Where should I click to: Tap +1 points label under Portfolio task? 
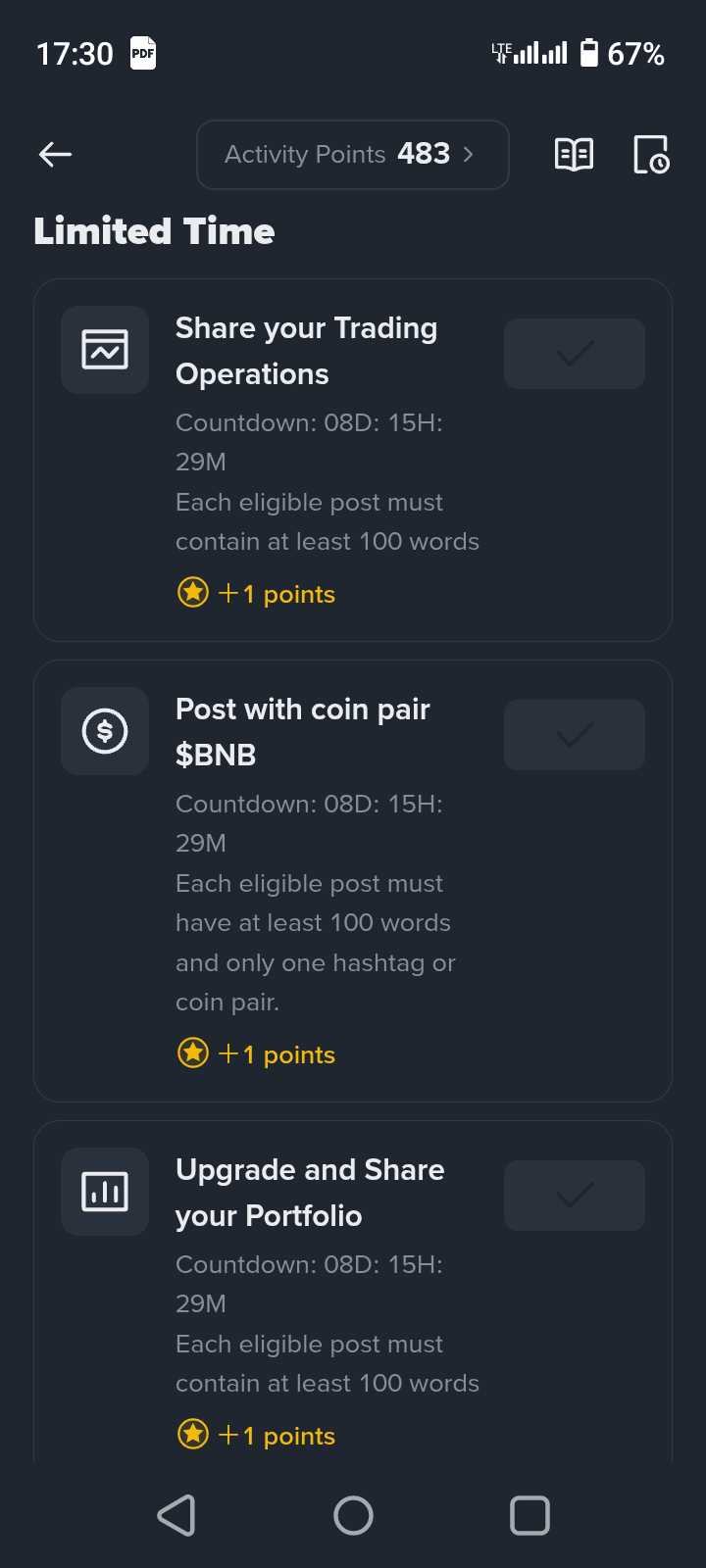(x=288, y=1436)
